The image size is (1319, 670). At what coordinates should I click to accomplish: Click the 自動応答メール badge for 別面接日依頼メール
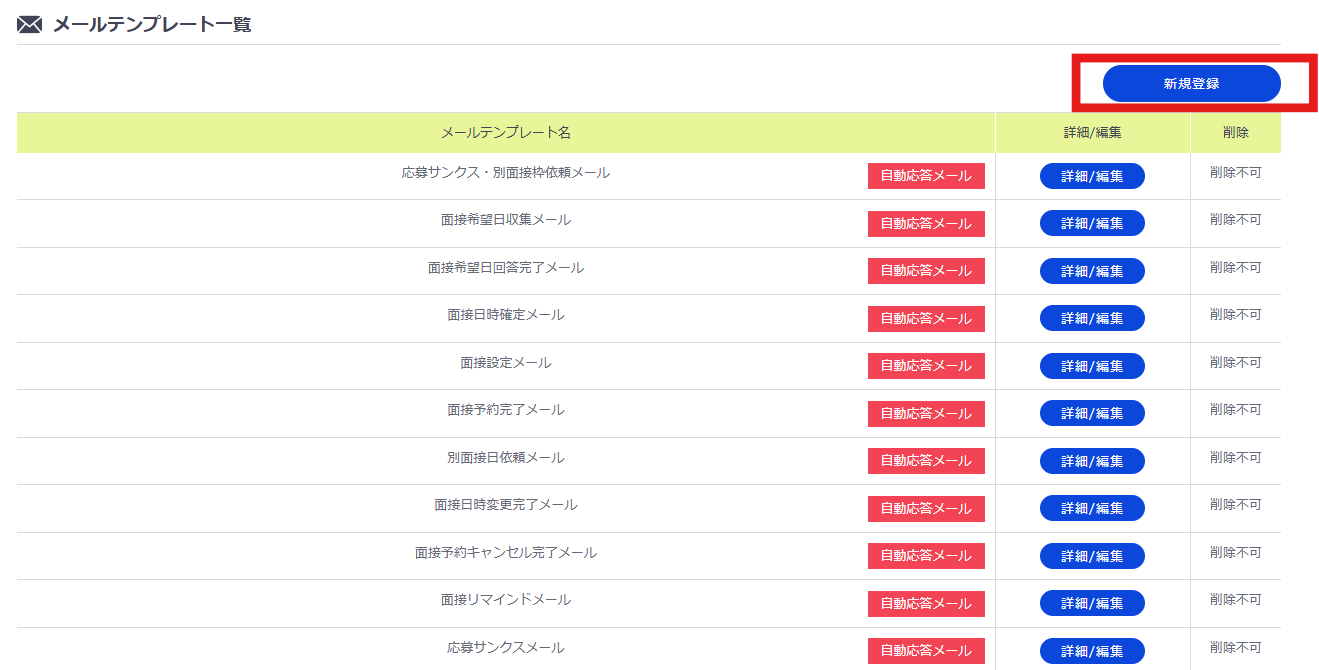pos(925,460)
